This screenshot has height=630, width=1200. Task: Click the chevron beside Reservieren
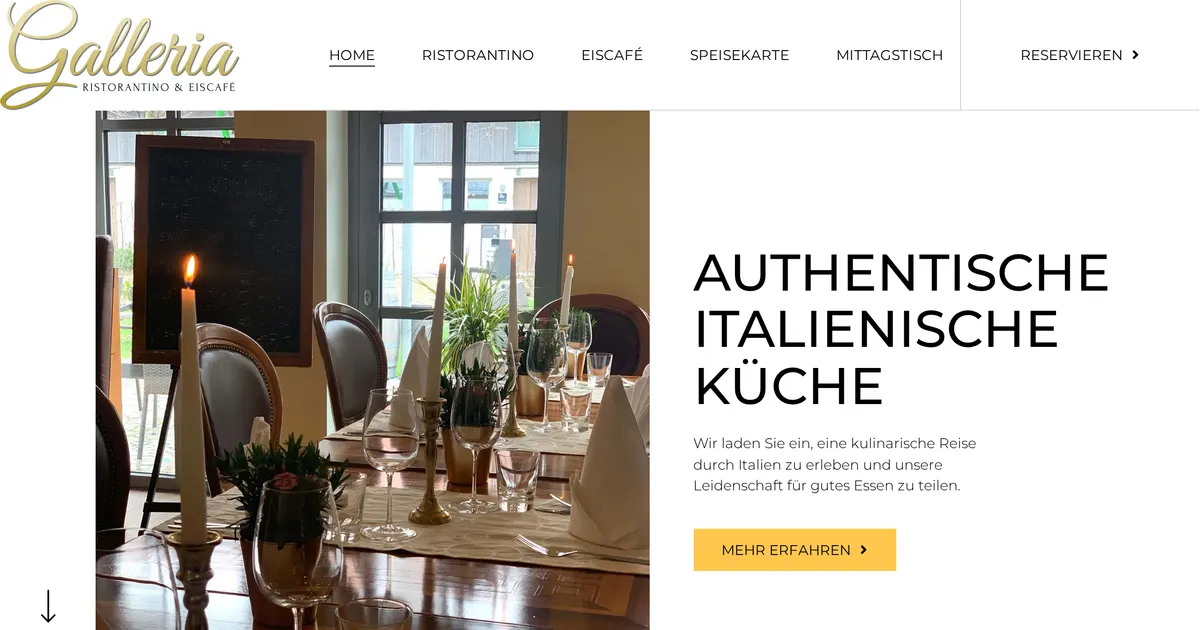click(1135, 55)
